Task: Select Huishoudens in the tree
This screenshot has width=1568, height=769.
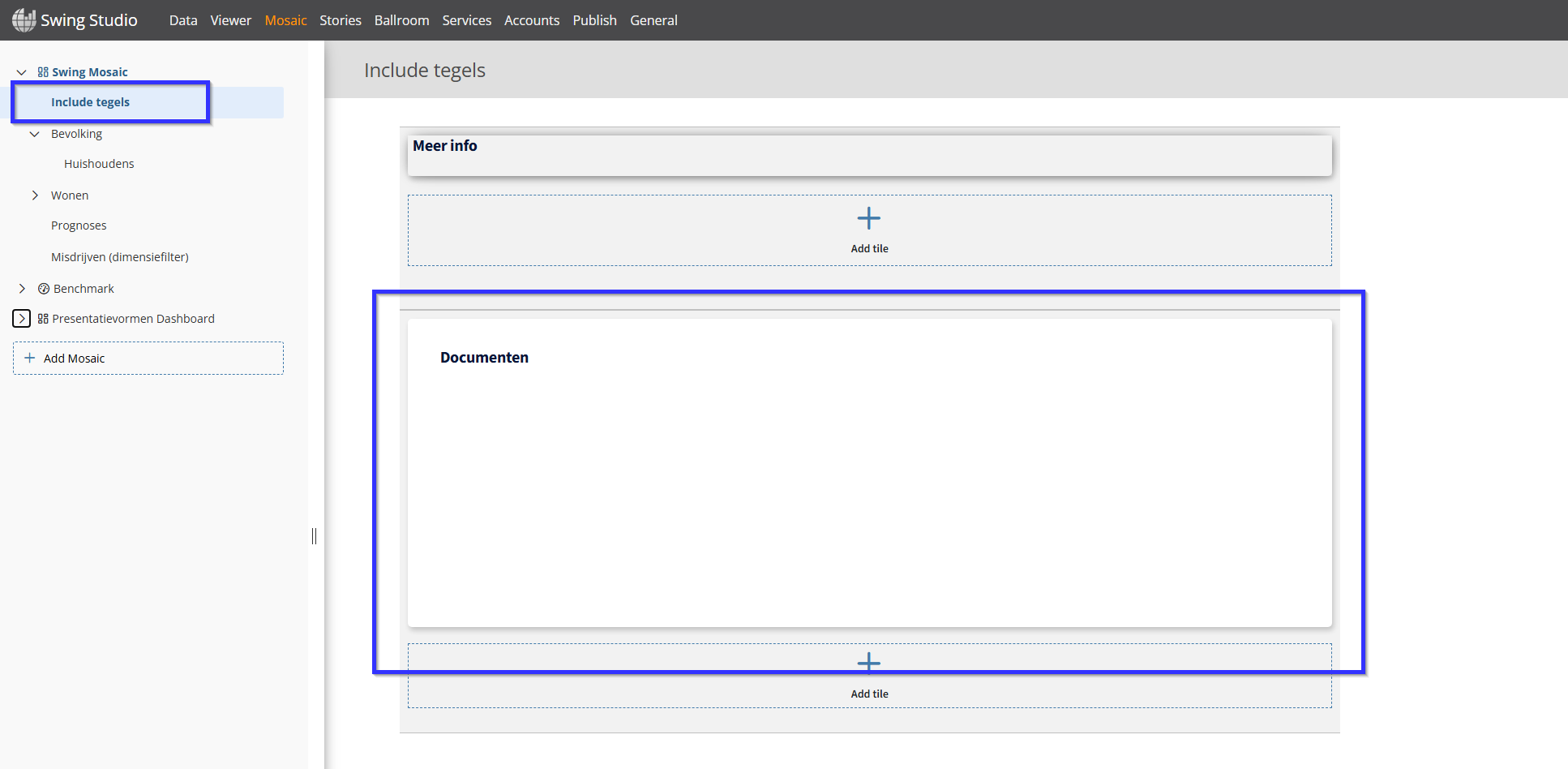Action: pyautogui.click(x=99, y=164)
